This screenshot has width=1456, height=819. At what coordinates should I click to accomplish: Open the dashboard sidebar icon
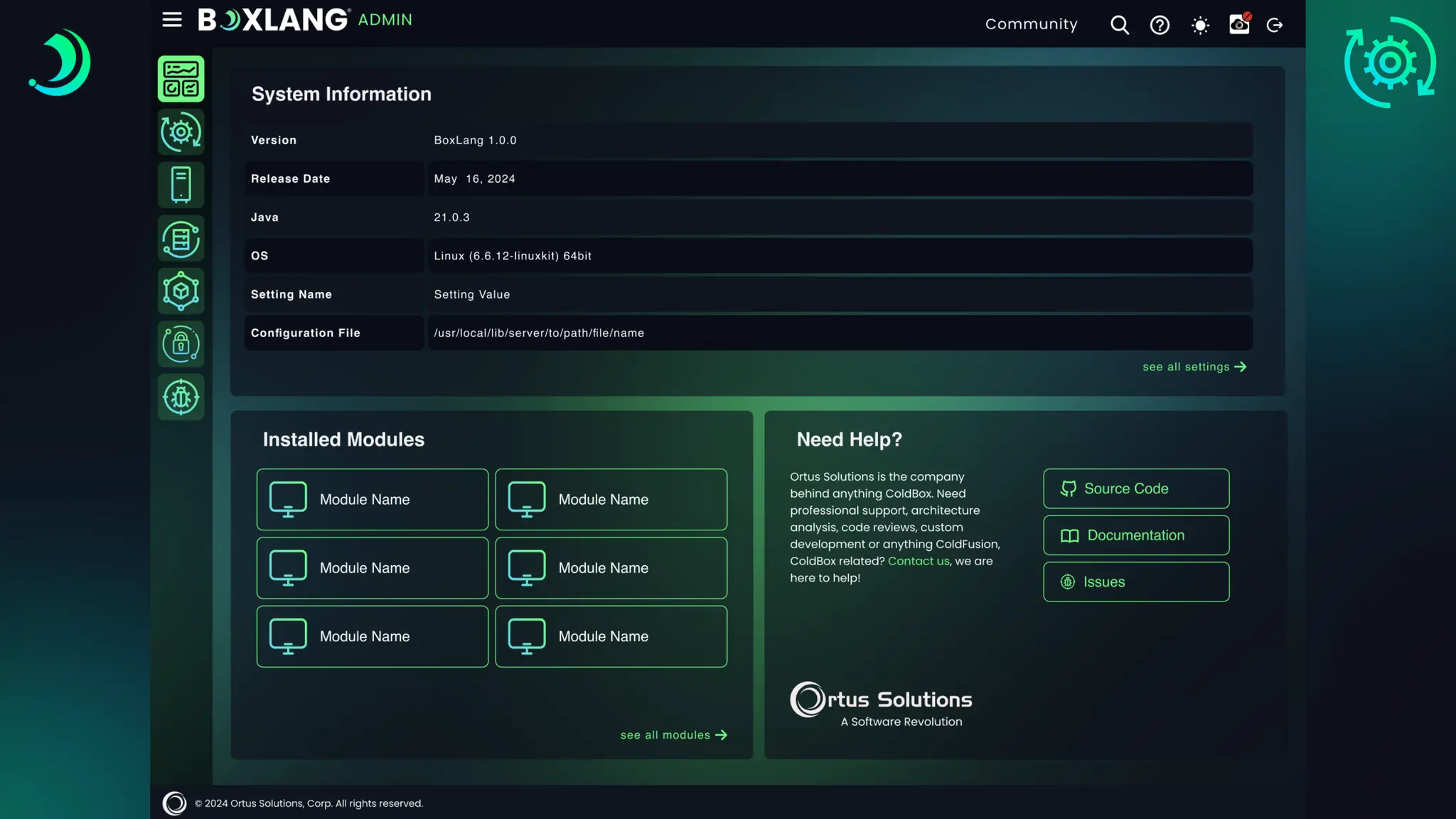tap(181, 79)
